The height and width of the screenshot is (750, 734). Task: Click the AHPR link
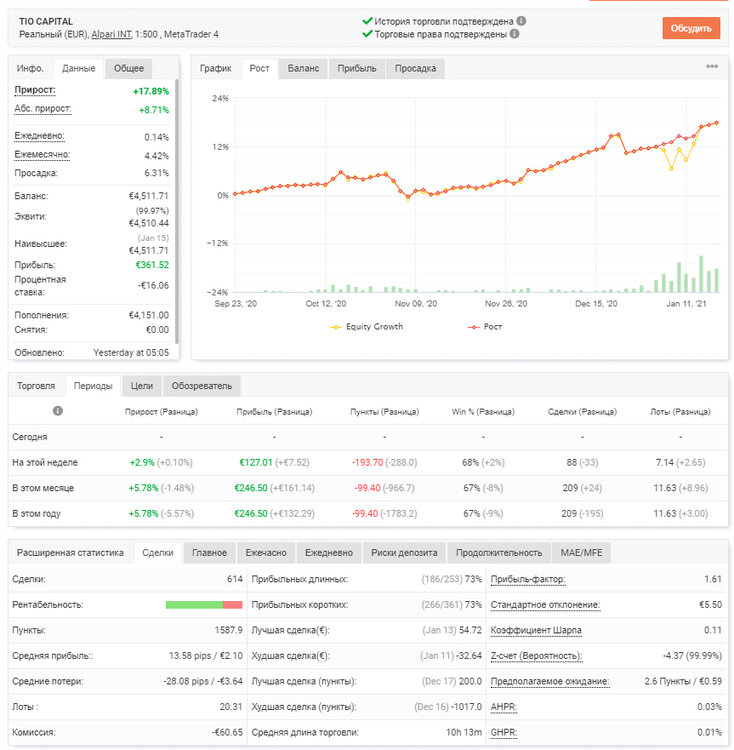pyautogui.click(x=504, y=707)
